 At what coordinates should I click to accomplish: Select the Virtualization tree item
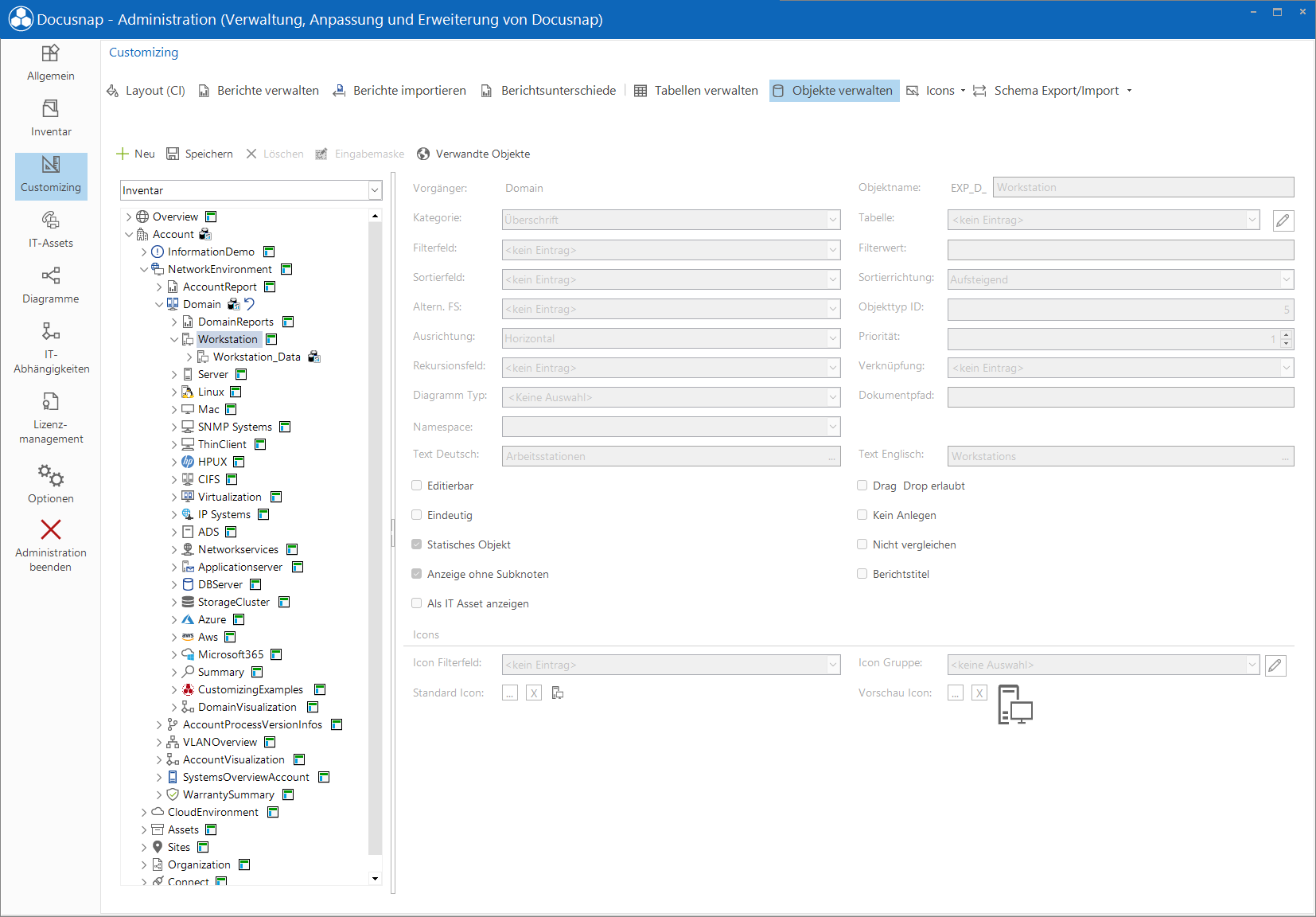tap(229, 497)
